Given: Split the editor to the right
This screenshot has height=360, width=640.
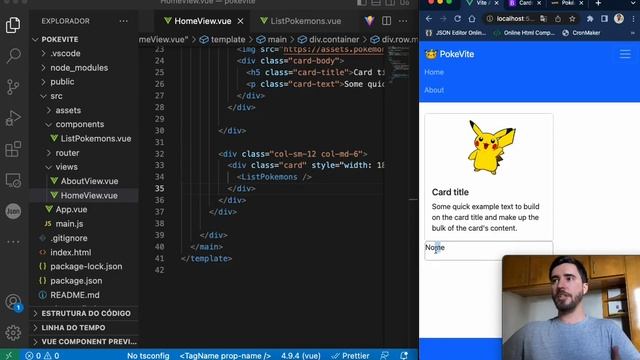Looking at the screenshot, I should click(386, 21).
